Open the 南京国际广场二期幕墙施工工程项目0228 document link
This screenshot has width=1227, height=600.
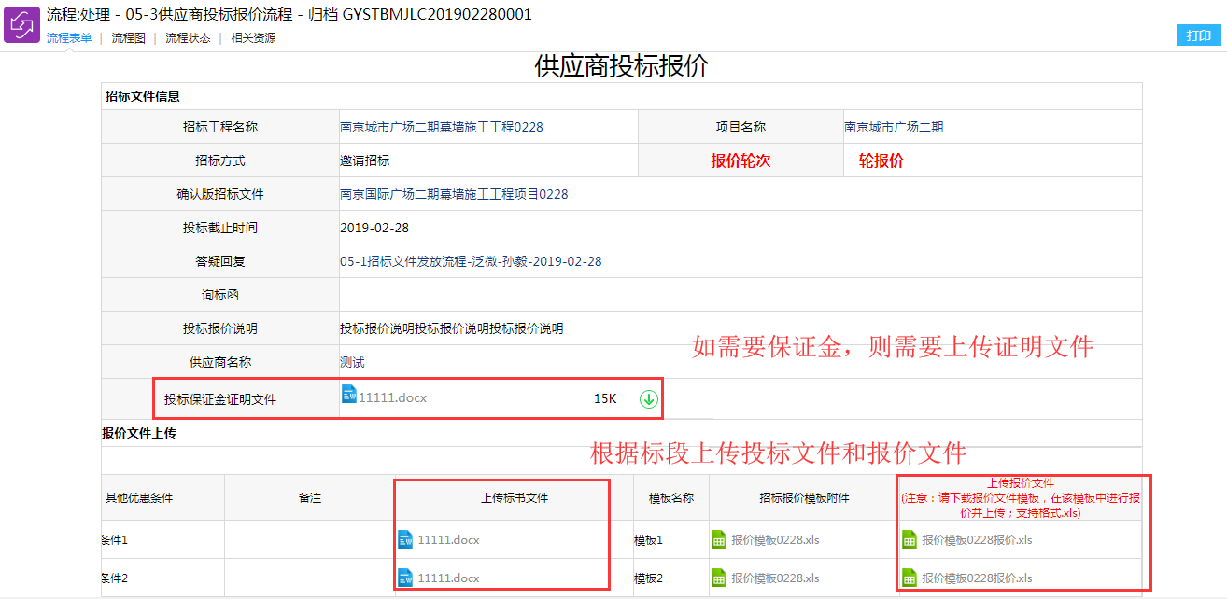[454, 194]
